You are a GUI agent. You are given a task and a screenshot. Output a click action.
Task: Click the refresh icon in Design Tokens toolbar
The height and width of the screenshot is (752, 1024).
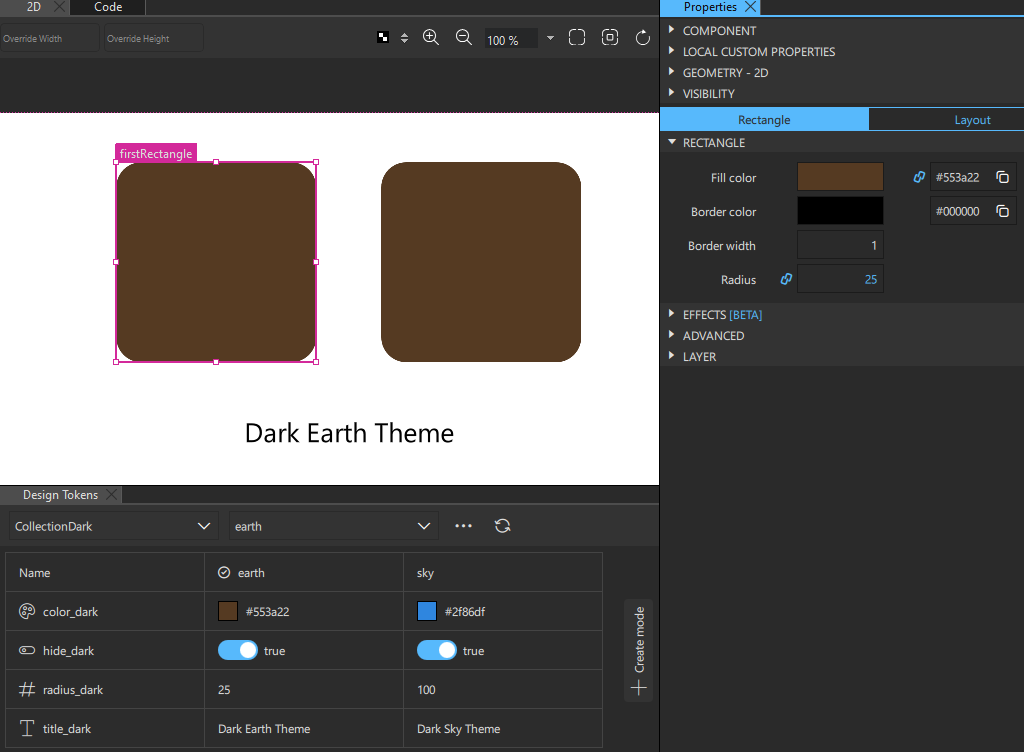[502, 525]
